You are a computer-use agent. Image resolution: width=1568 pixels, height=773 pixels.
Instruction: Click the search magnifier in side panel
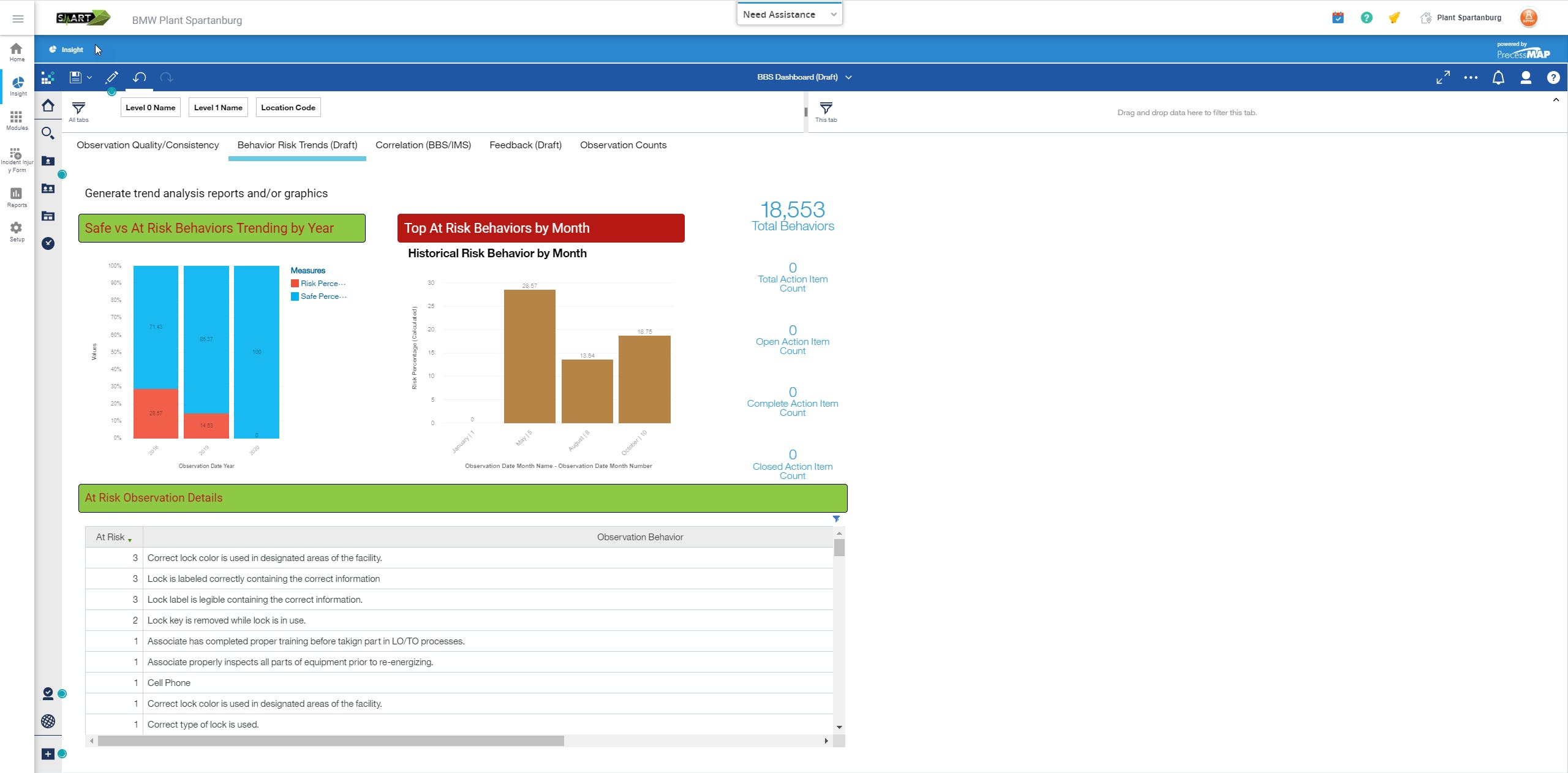48,133
